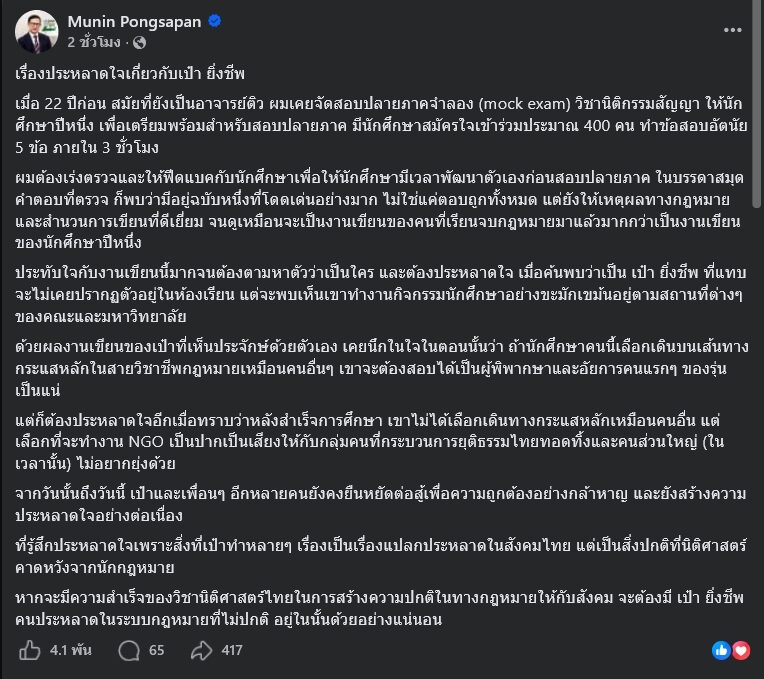
Task: Open the three-dot post options menu
Action: 732,30
